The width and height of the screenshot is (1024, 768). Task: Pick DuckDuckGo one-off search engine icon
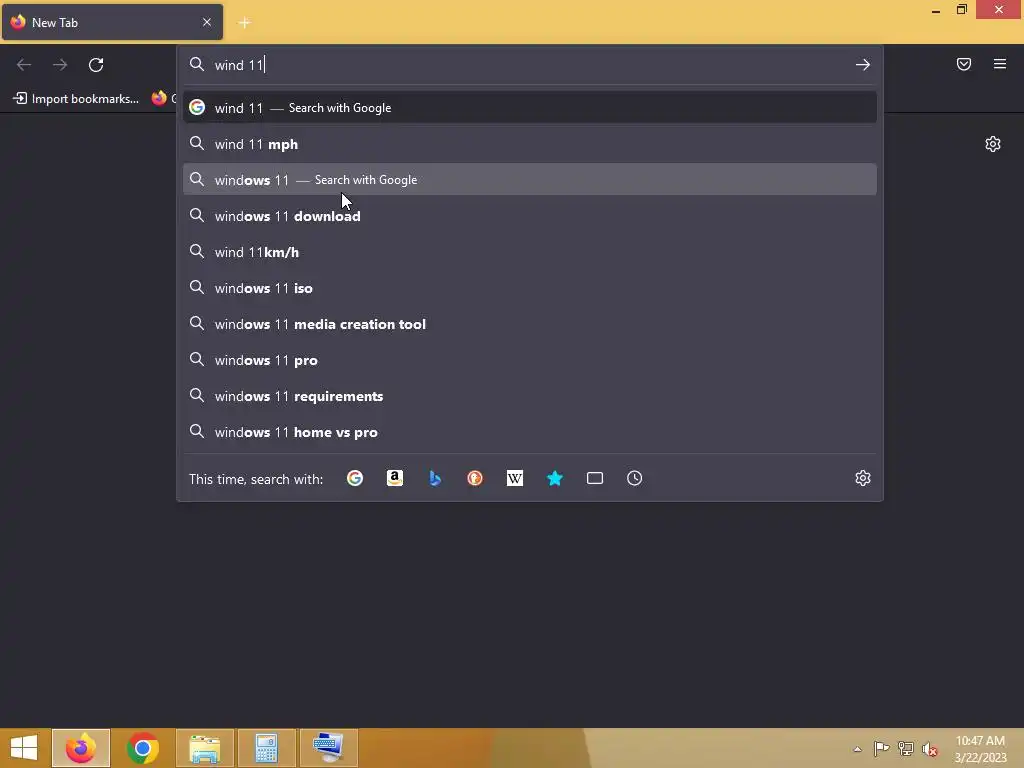(475, 478)
